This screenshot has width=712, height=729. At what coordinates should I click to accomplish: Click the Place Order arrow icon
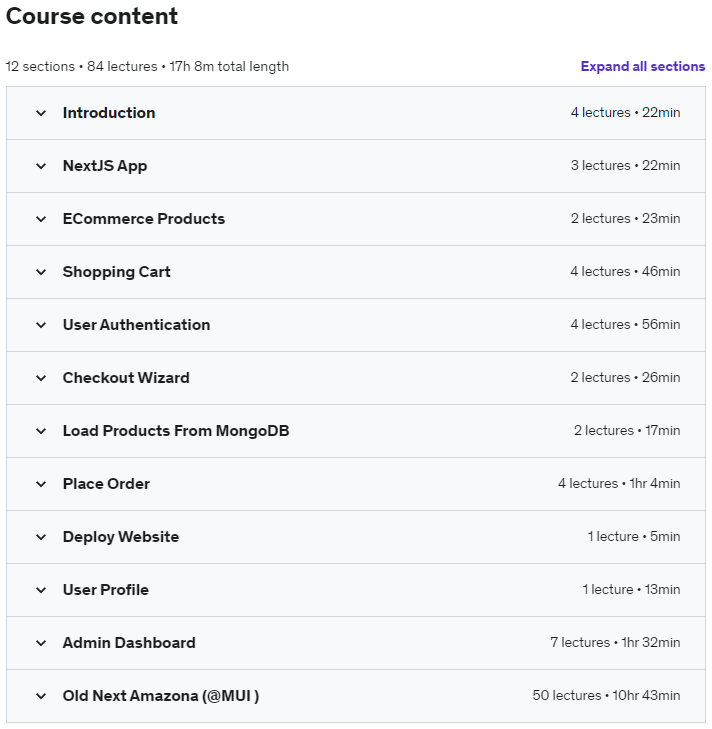point(41,484)
